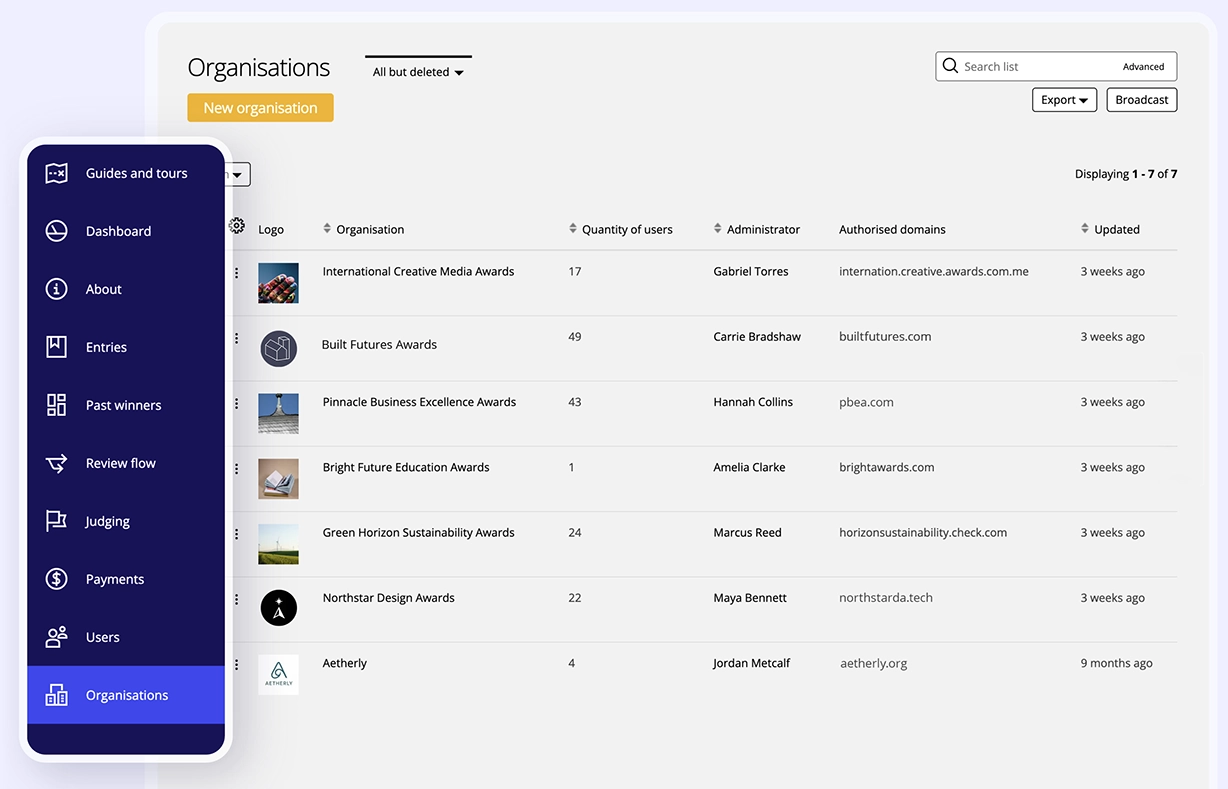1228x789 pixels.
Task: Open row menu for Green Horizon Sustainability Awards
Action: pos(237,534)
